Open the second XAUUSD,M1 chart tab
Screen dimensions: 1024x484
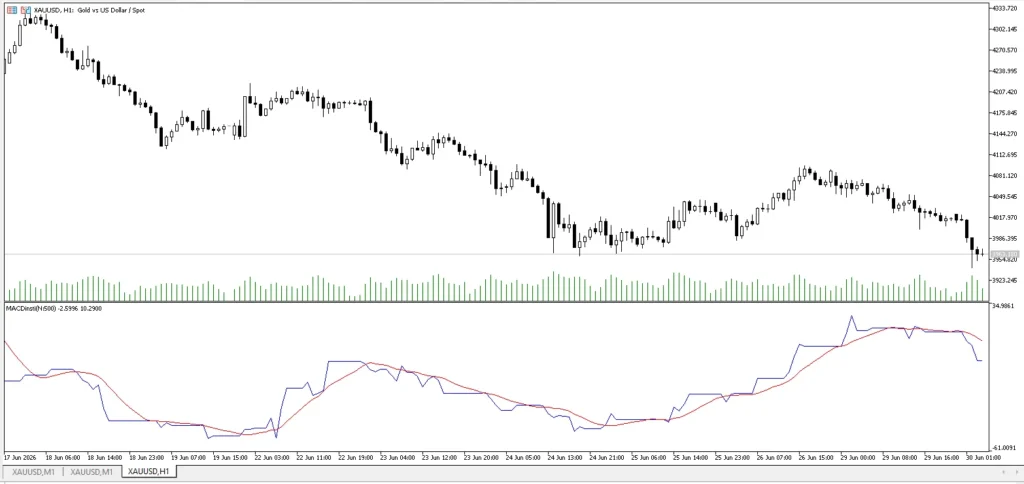tap(92, 471)
